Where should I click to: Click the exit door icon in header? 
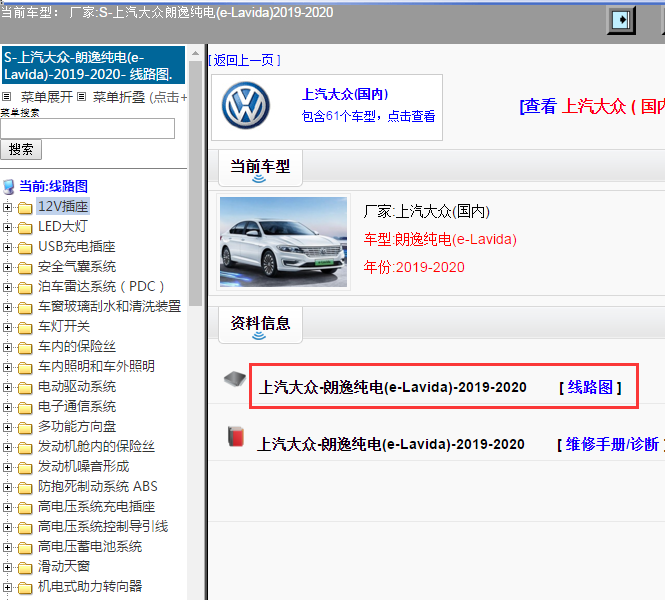tap(621, 20)
